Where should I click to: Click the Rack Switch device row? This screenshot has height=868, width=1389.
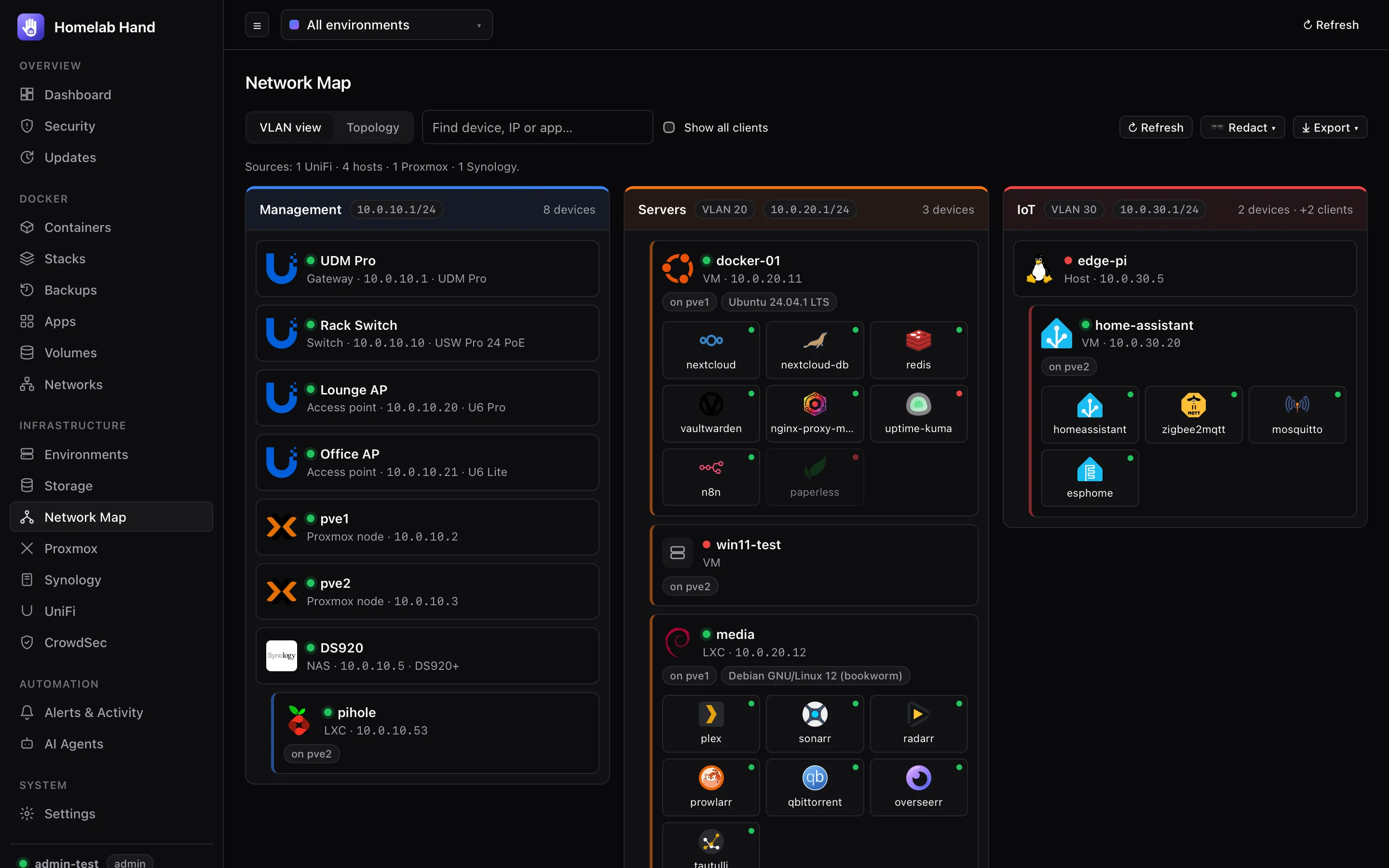(x=427, y=334)
